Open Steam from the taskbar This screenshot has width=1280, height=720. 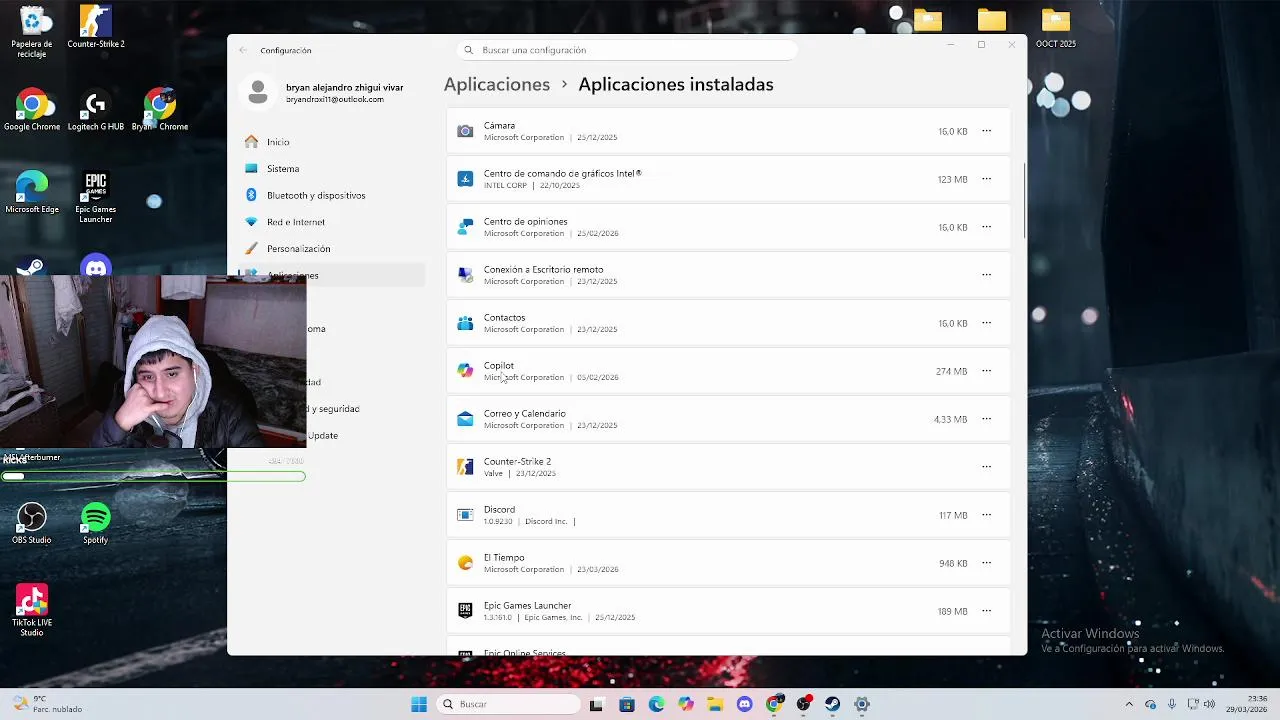(x=832, y=704)
